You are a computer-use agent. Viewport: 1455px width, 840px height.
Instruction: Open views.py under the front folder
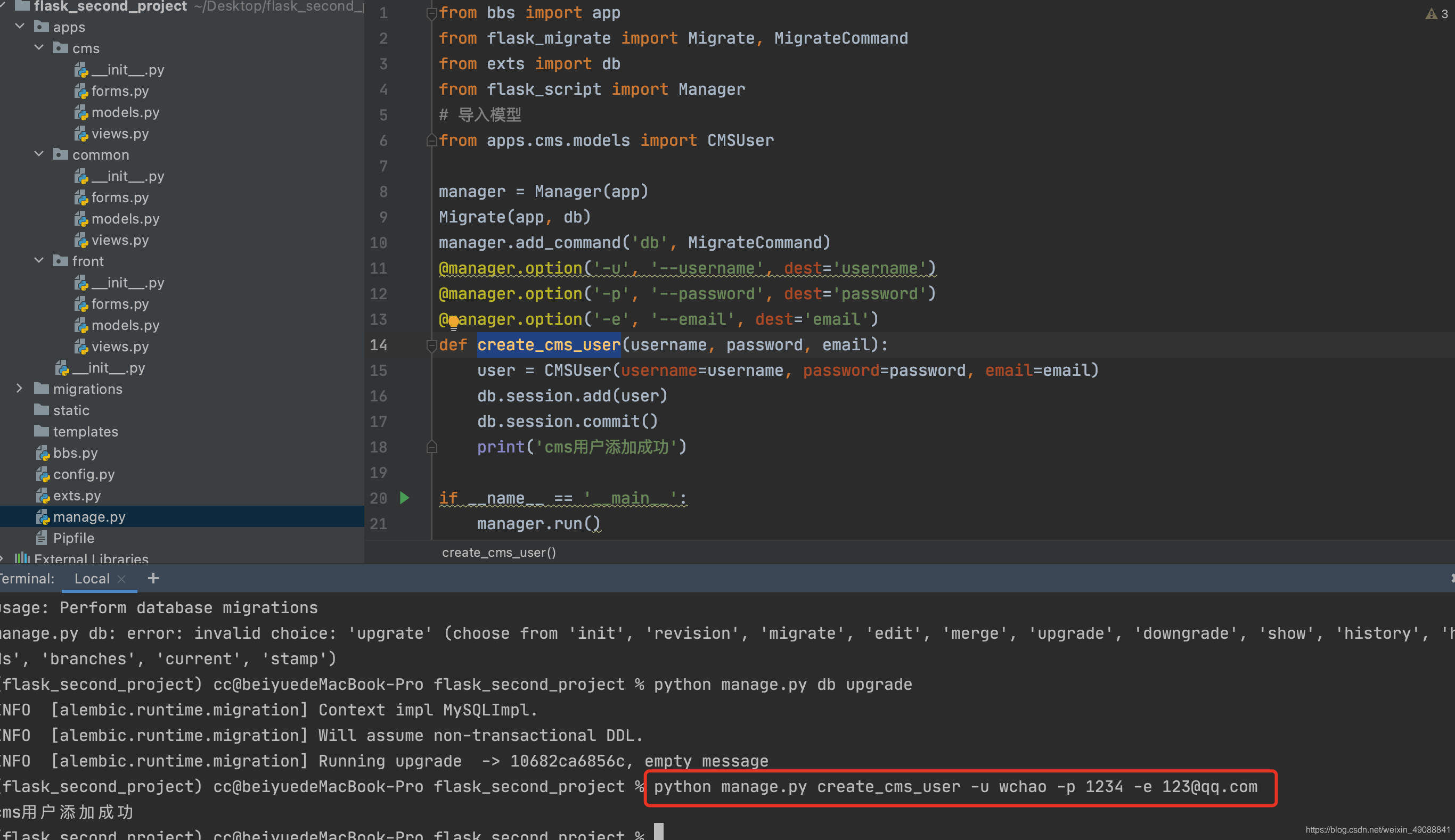pyautogui.click(x=111, y=347)
